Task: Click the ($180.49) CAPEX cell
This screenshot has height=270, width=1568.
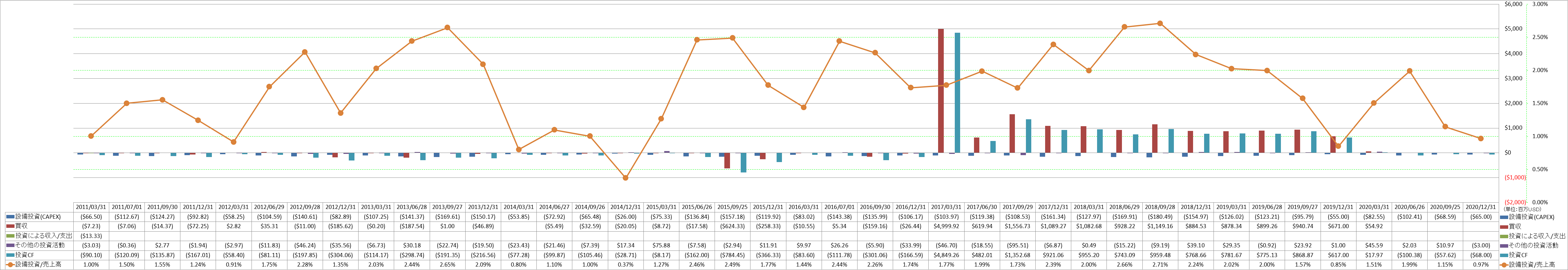Action: [1160, 217]
